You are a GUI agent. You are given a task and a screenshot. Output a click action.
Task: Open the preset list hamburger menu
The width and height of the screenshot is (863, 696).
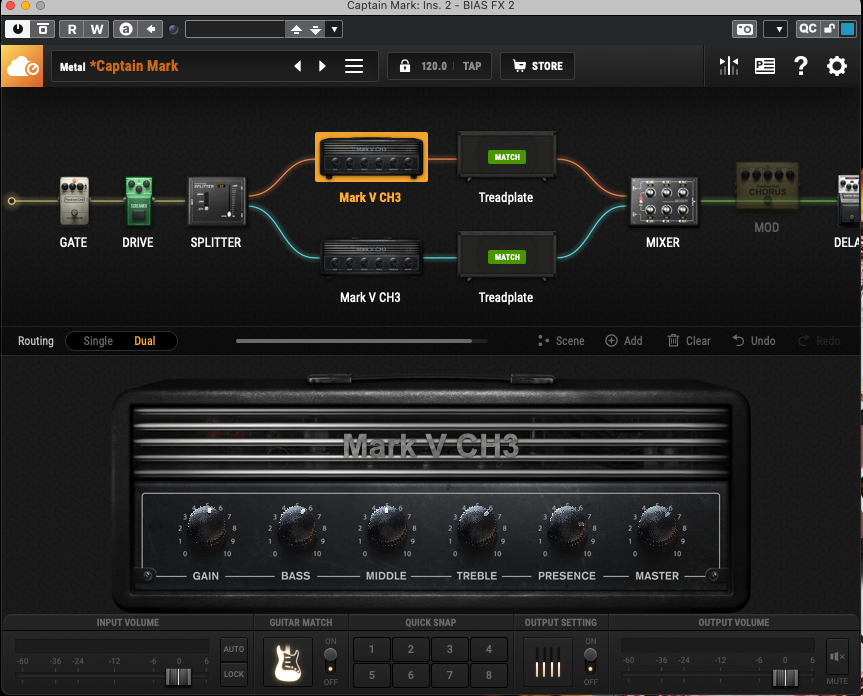click(354, 66)
